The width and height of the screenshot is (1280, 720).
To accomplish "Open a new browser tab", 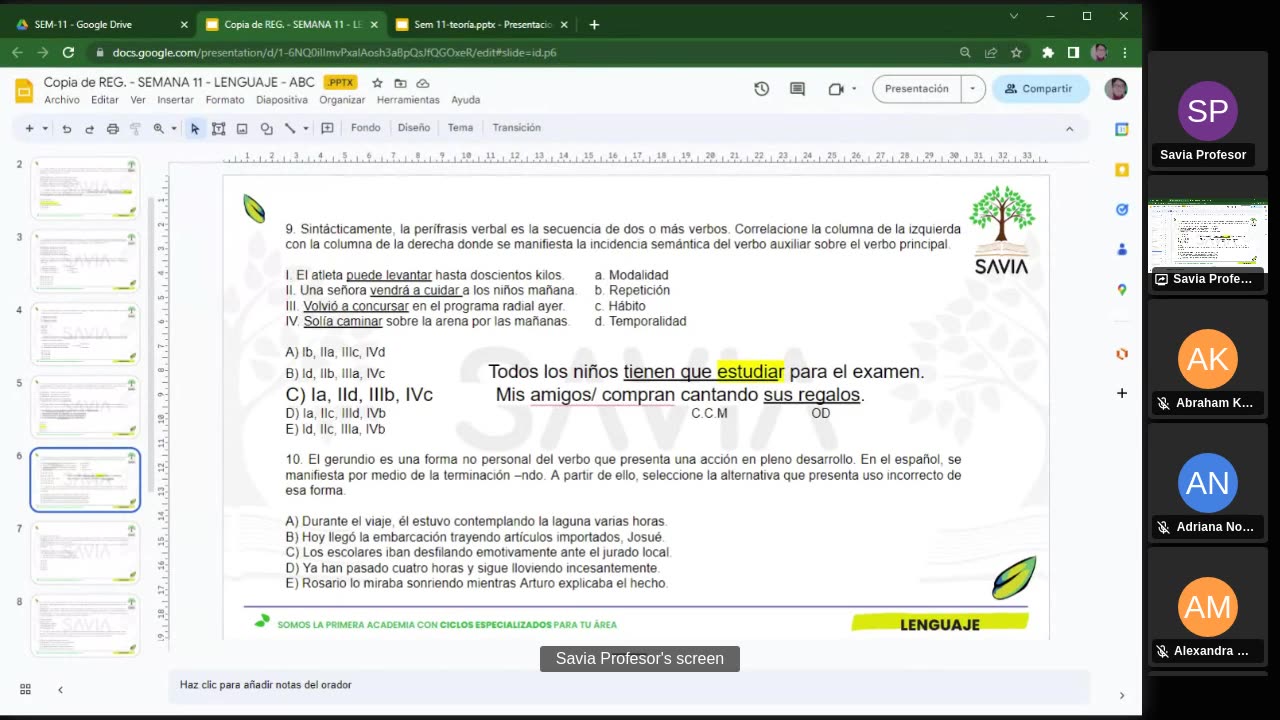I will (594, 25).
